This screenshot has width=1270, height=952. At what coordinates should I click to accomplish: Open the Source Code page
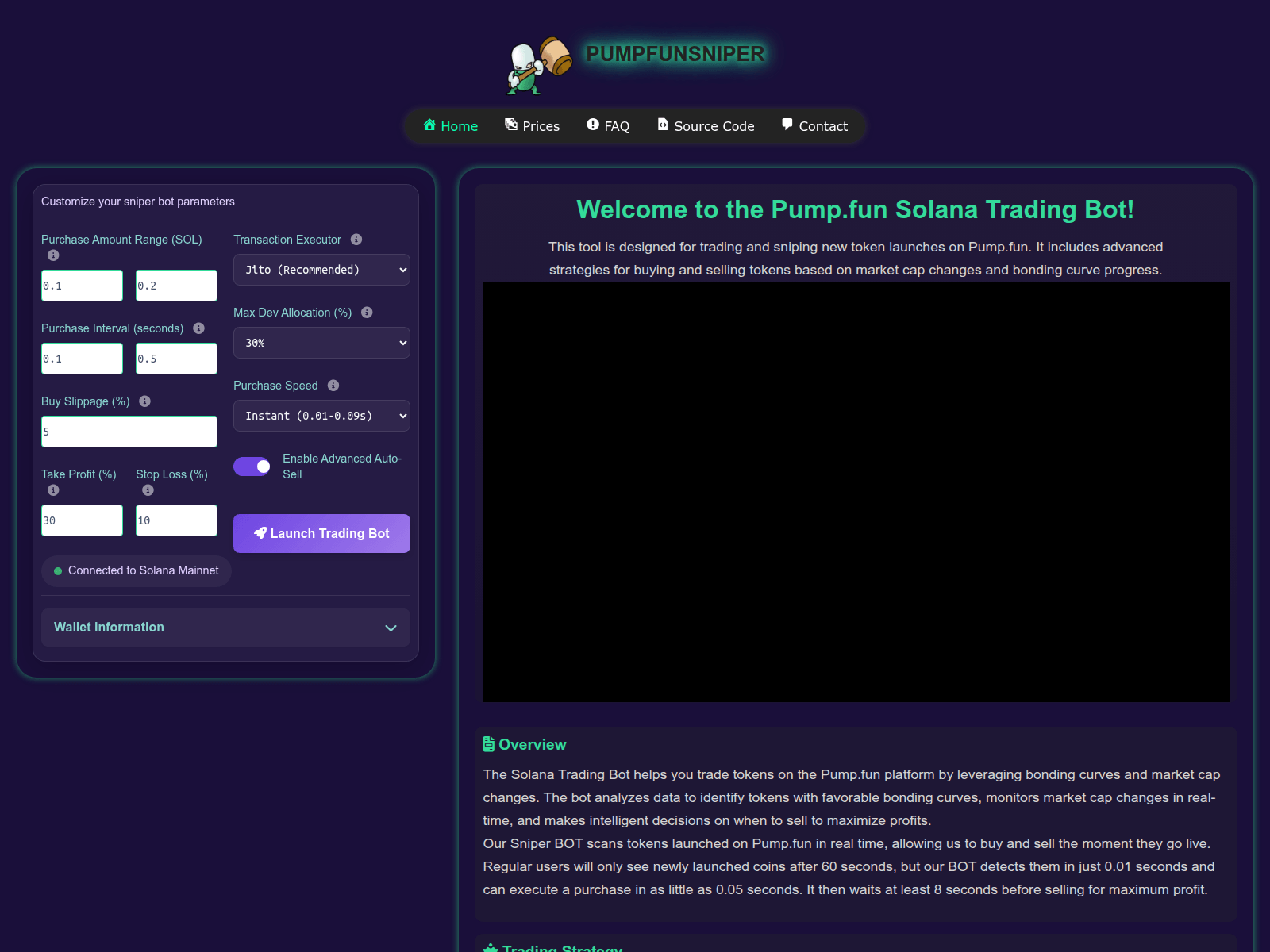click(706, 126)
